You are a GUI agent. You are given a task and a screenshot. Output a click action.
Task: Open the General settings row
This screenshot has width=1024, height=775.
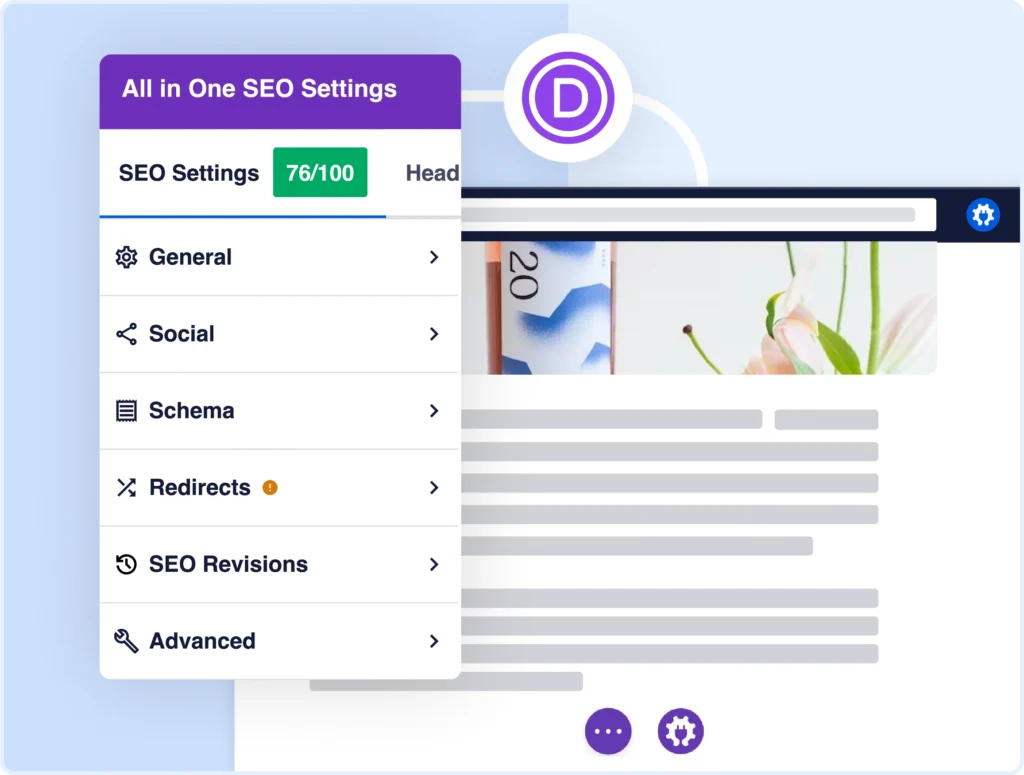click(280, 257)
